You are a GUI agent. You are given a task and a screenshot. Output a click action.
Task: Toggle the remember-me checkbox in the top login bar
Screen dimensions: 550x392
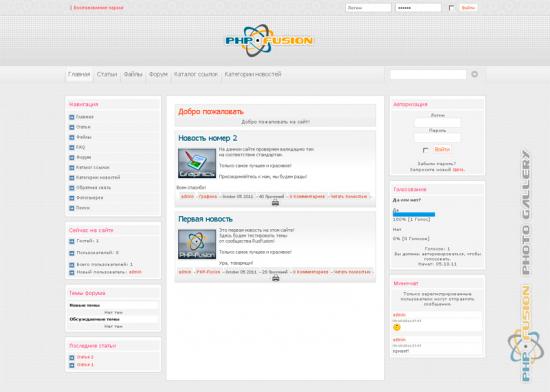[x=451, y=8]
